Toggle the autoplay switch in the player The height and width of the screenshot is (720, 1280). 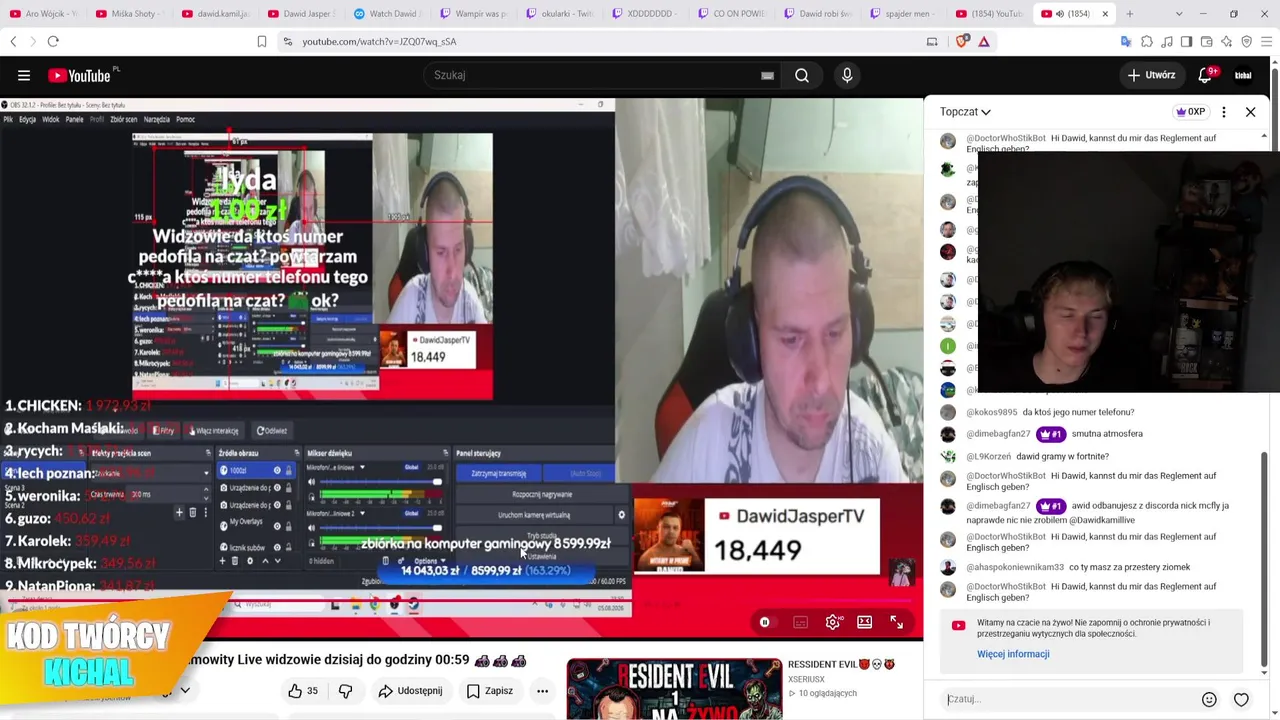pyautogui.click(x=765, y=622)
